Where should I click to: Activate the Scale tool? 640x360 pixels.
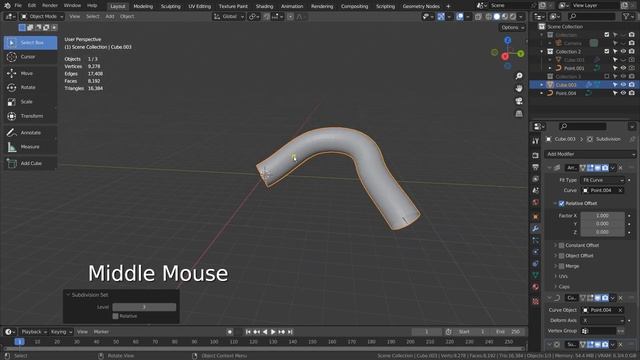tap(30, 102)
